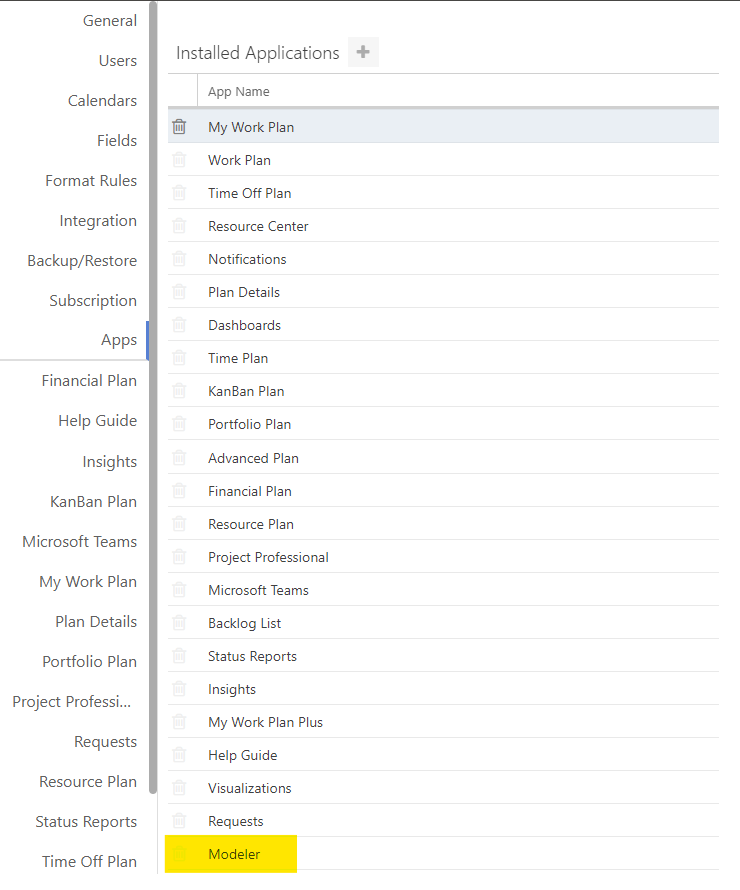This screenshot has width=740, height=890.
Task: Select Insights in the sidebar
Action: click(110, 461)
